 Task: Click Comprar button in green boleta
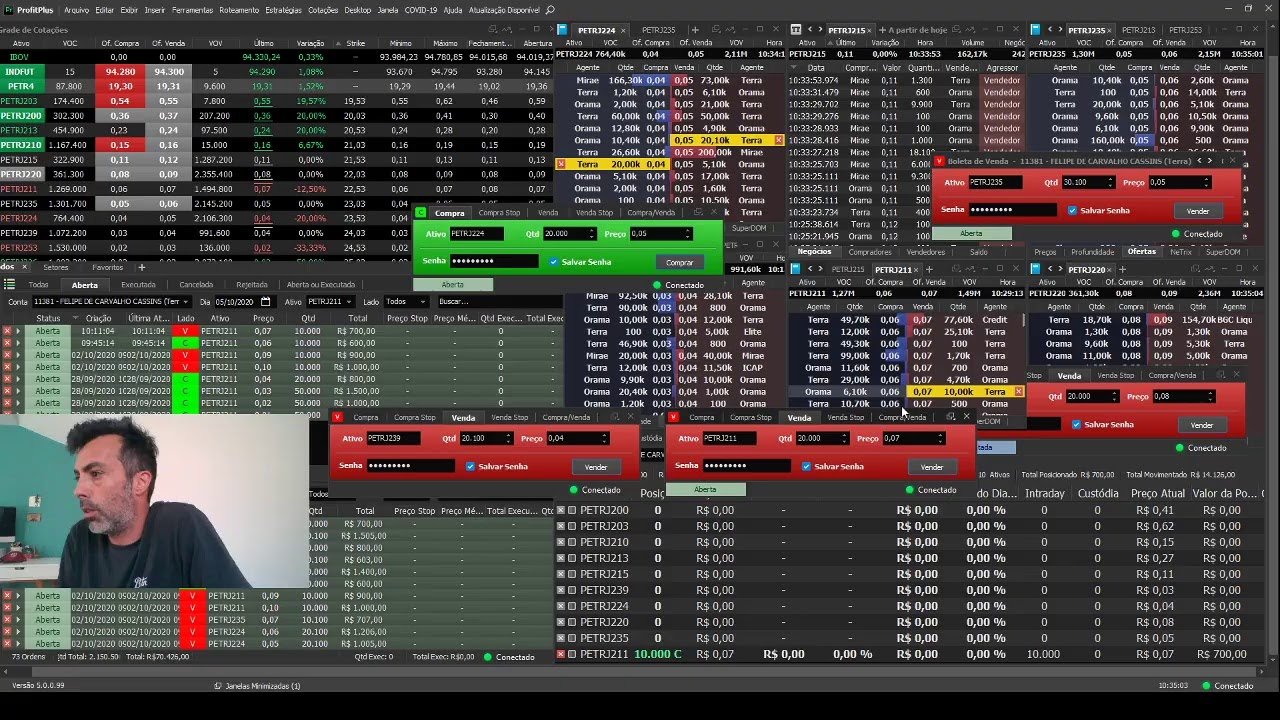tap(679, 262)
